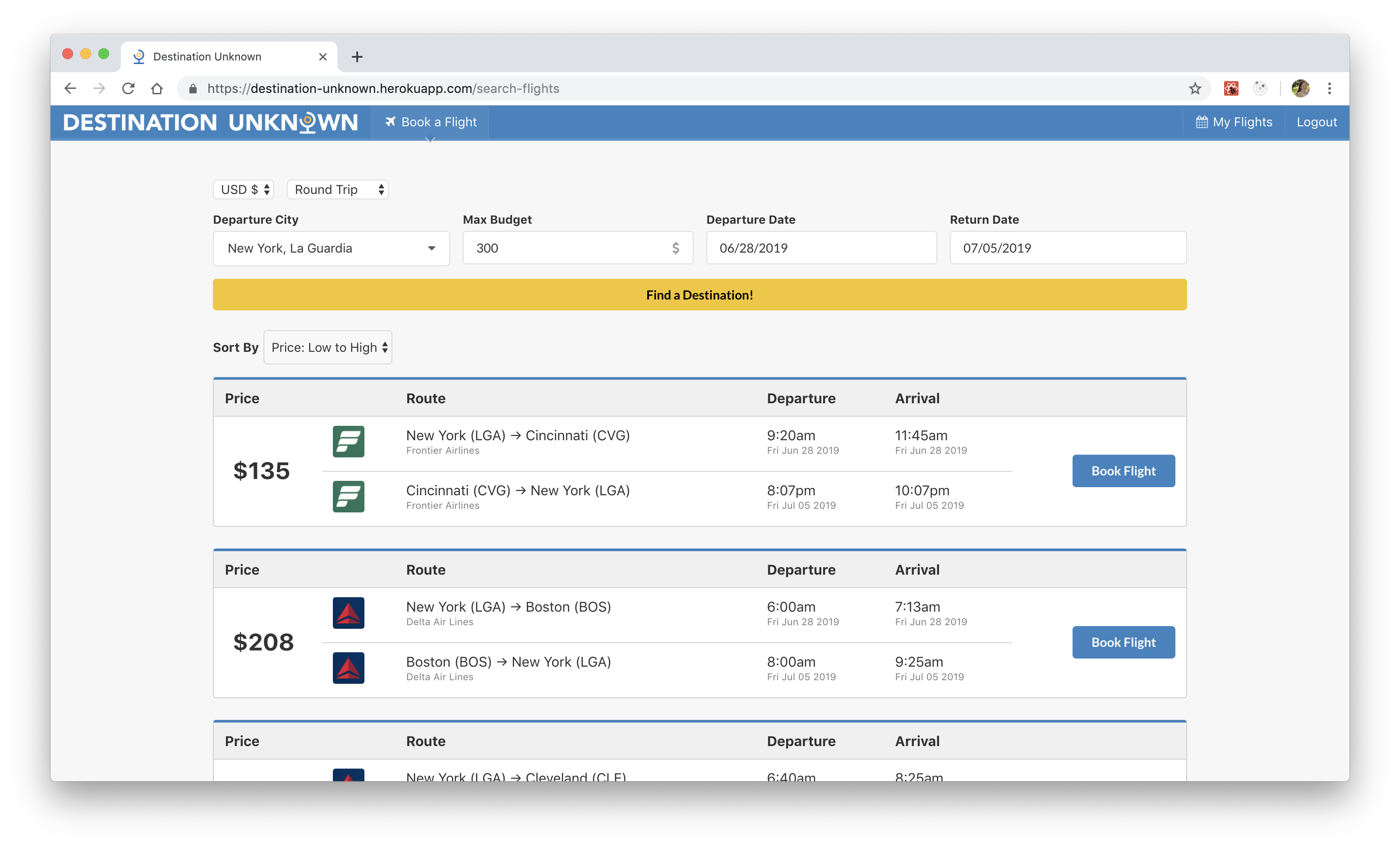Click the Destination Unknown logo
The height and width of the screenshot is (848, 1400).
pyautogui.click(x=211, y=122)
